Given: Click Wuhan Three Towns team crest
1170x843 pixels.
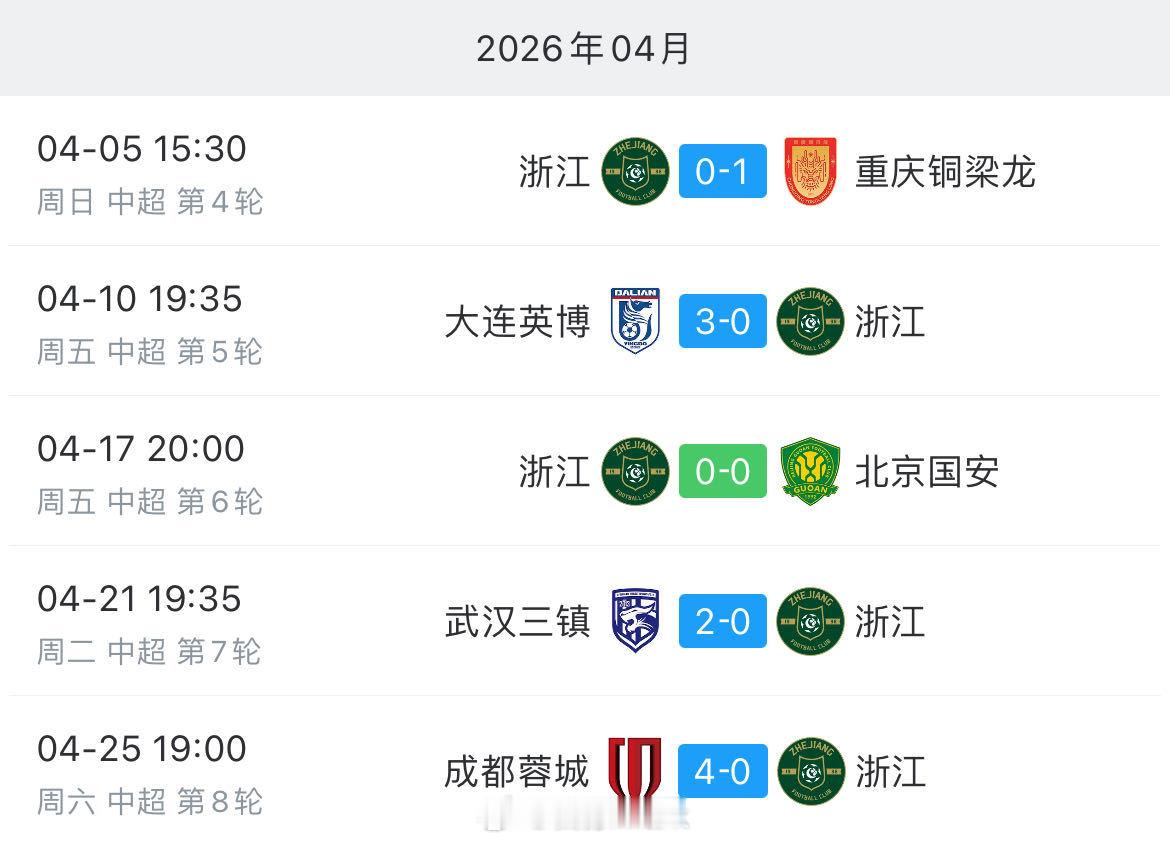Looking at the screenshot, I should click(635, 622).
